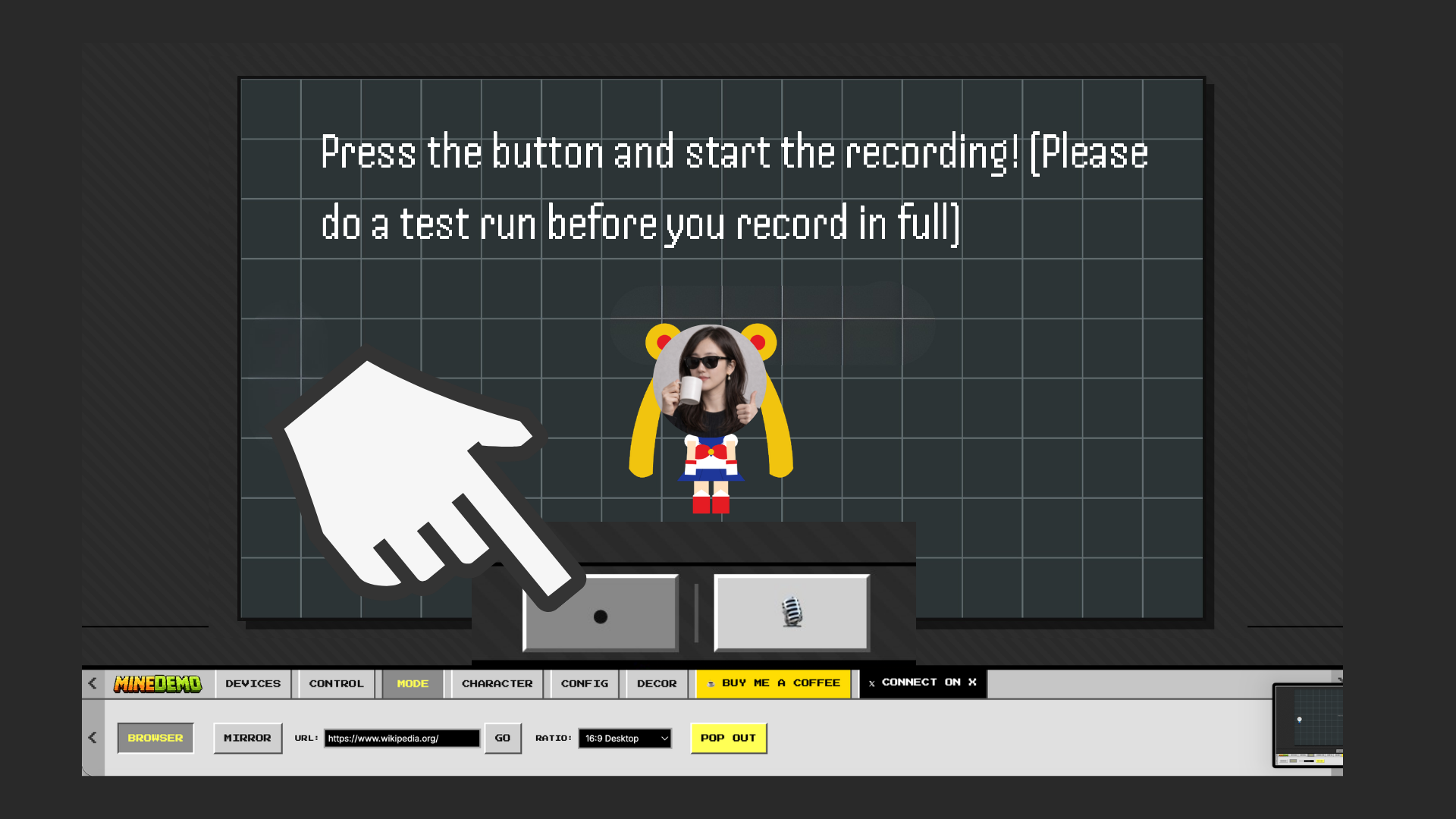Collapse the top tab bar arrow
This screenshot has width=1456, height=819.
click(x=93, y=682)
